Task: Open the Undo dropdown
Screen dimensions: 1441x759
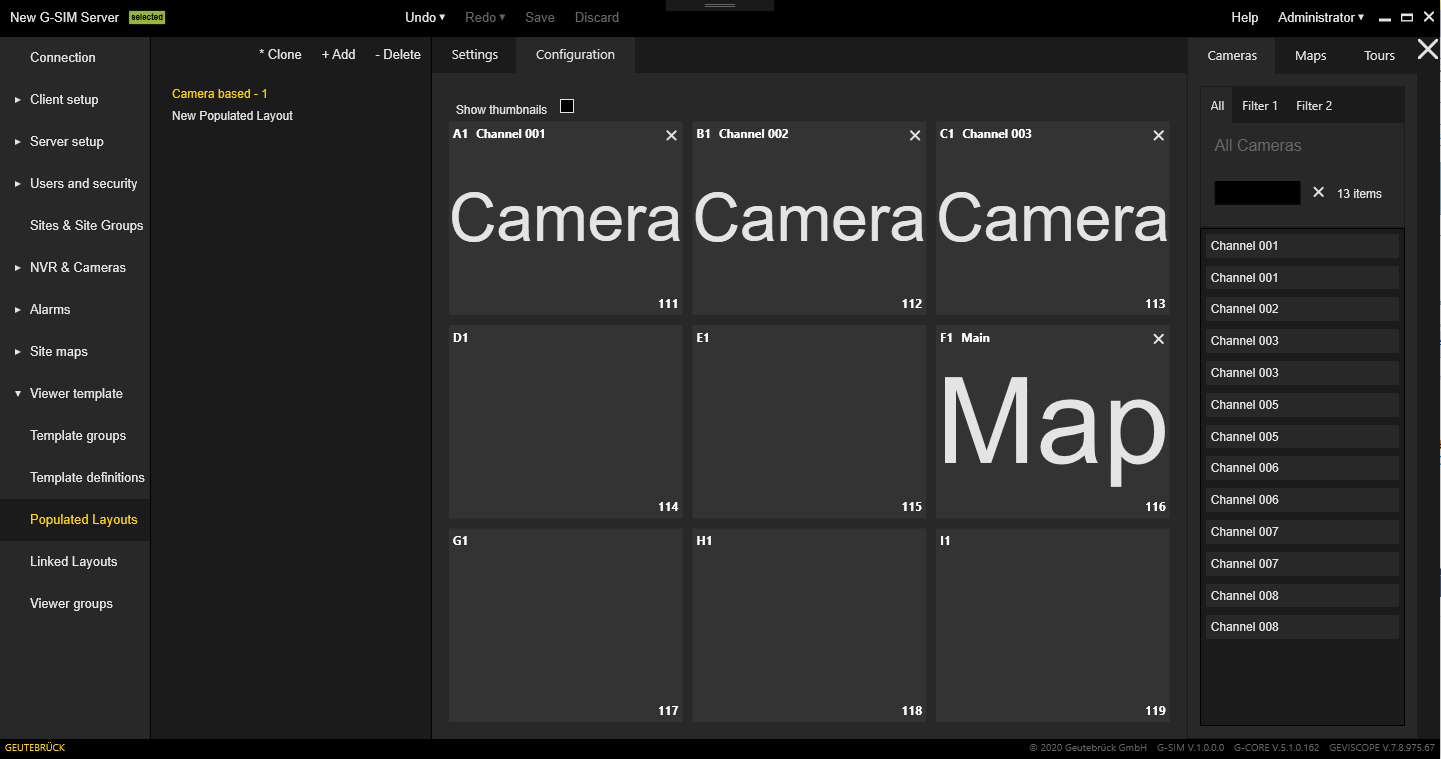Action: [x=425, y=18]
